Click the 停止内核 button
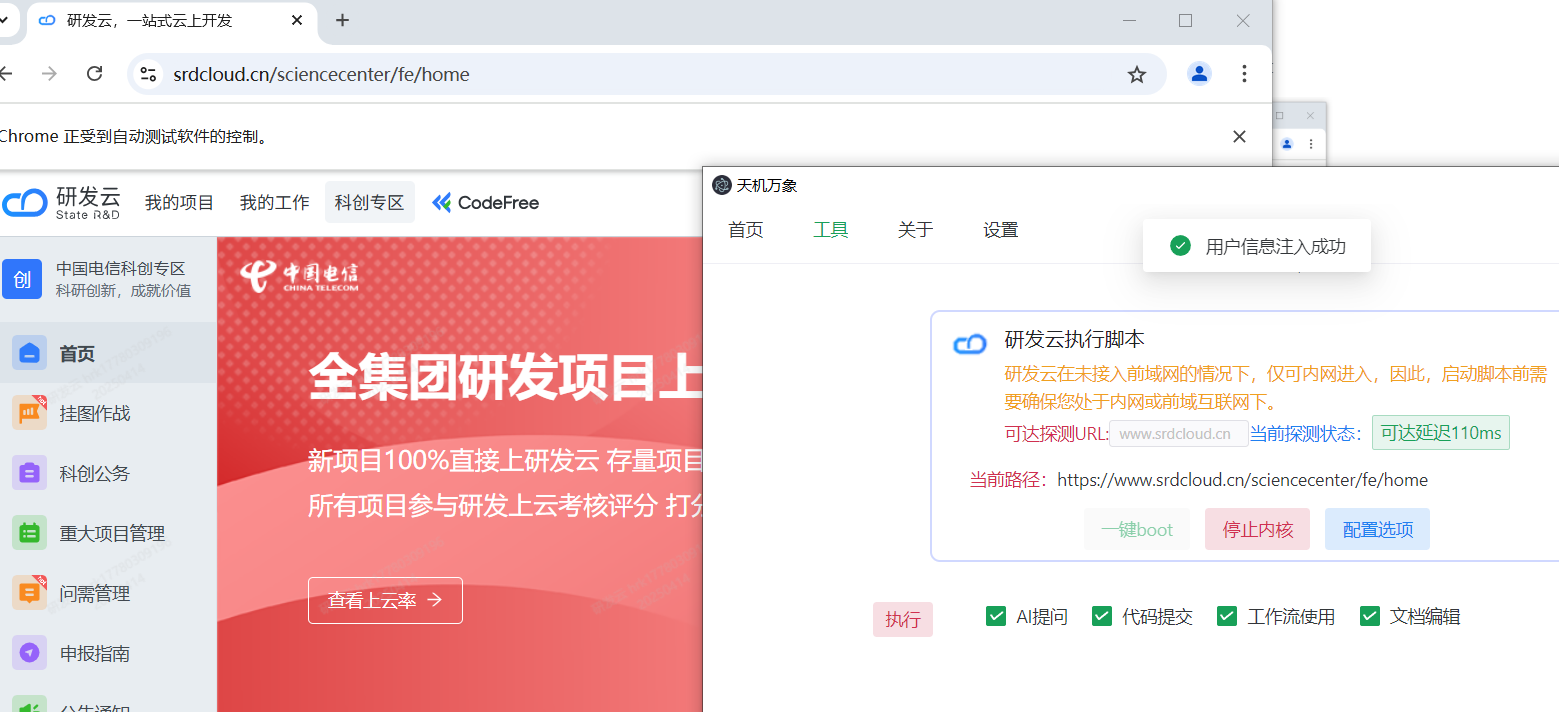The image size is (1559, 712). (x=1257, y=529)
